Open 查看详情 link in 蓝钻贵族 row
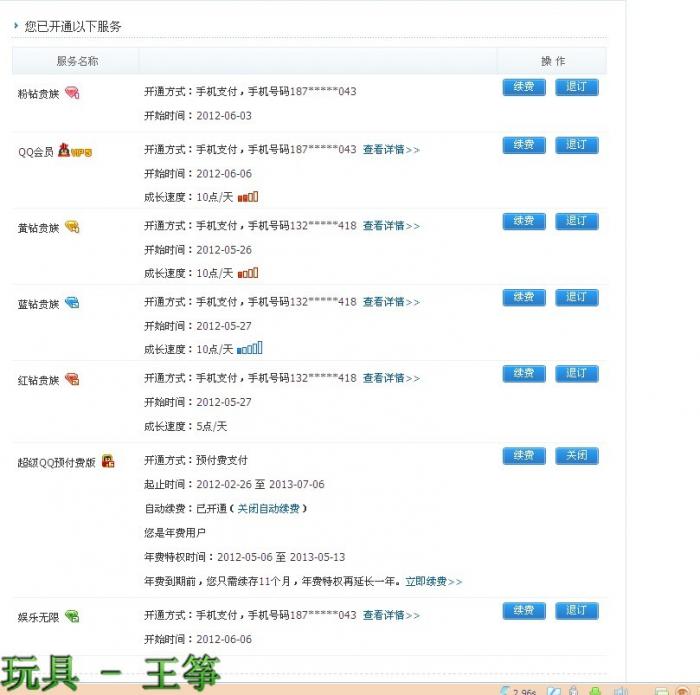The height and width of the screenshot is (695, 700). click(x=391, y=302)
